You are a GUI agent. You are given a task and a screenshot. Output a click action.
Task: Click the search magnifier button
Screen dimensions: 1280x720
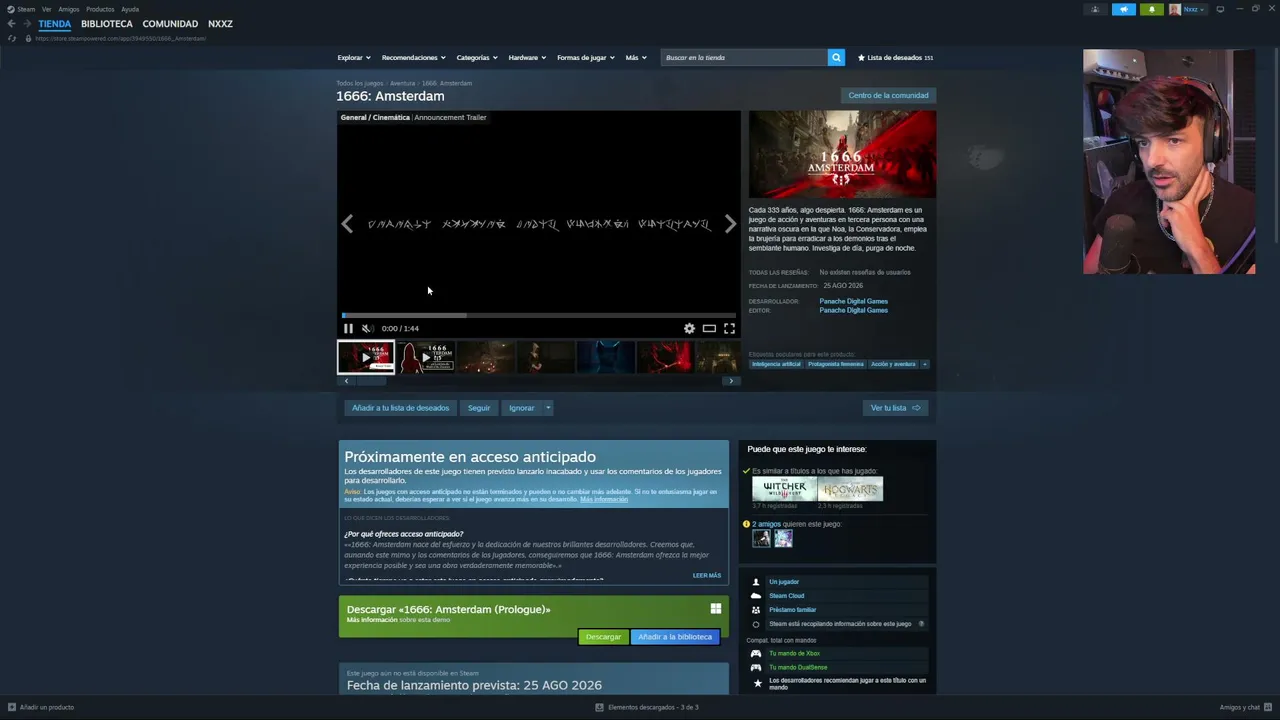[836, 57]
